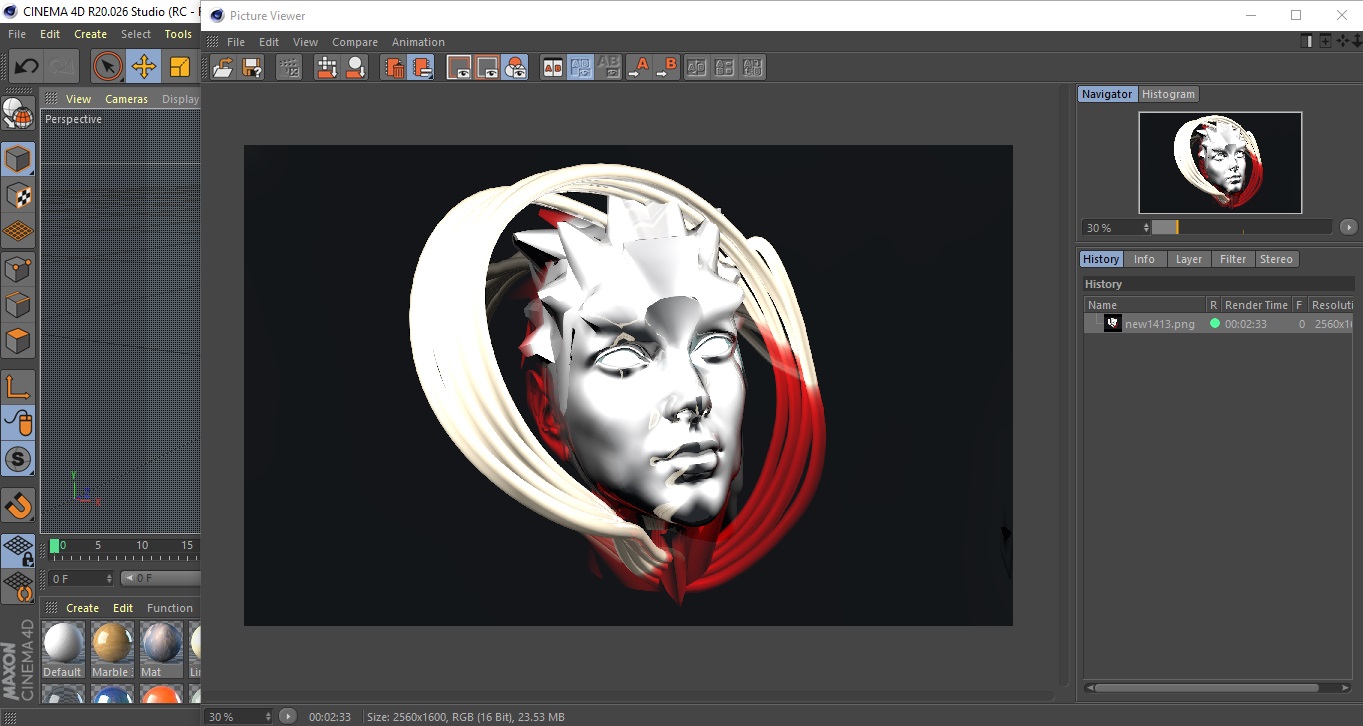Click the Save As disk icon
Viewport: 1363px width, 726px height.
click(x=252, y=67)
